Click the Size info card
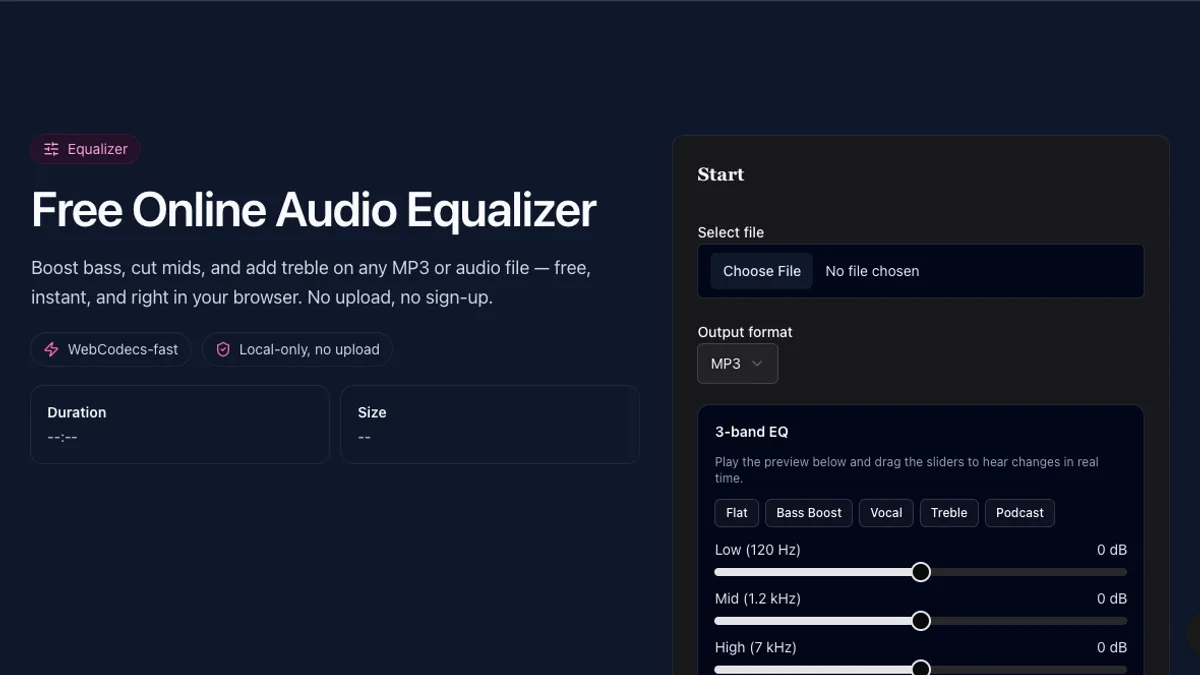The width and height of the screenshot is (1200, 675). tap(490, 424)
